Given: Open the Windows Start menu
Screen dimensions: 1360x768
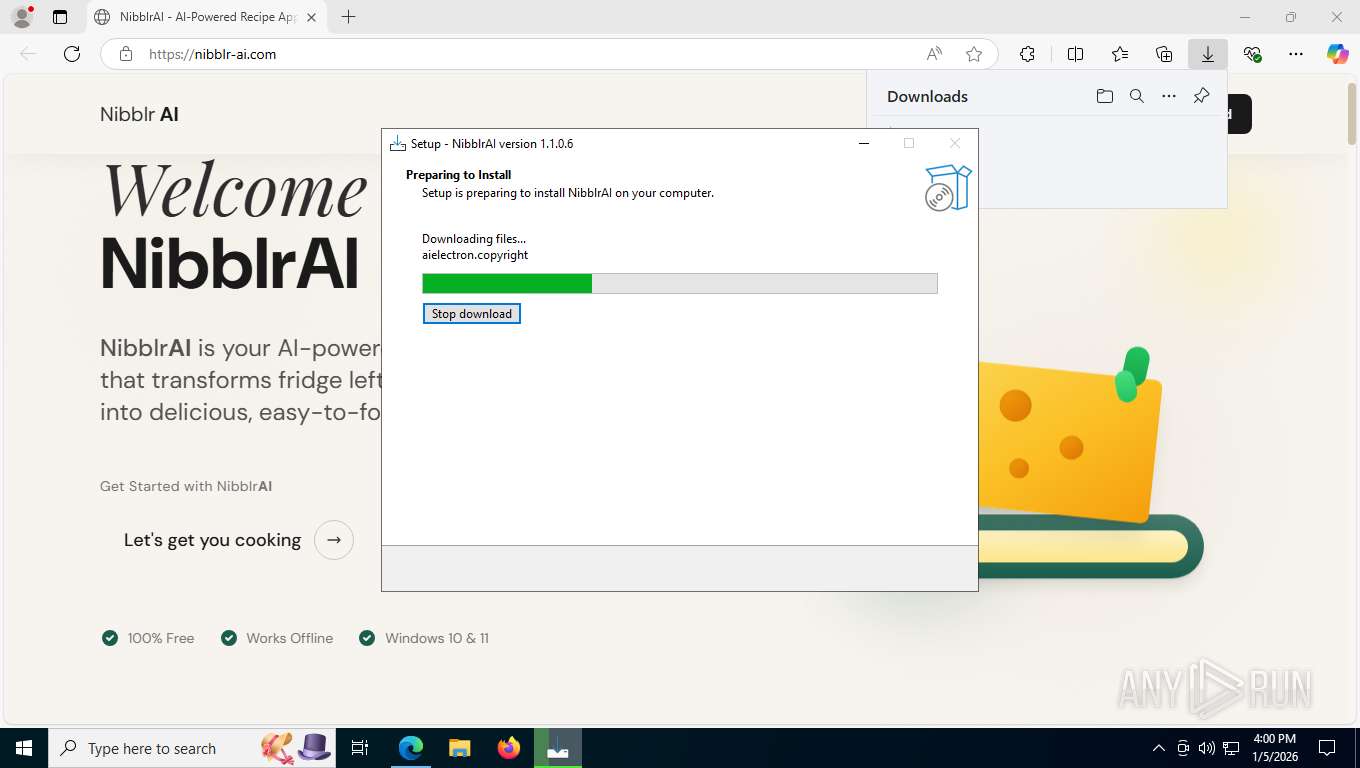Looking at the screenshot, I should [24, 748].
